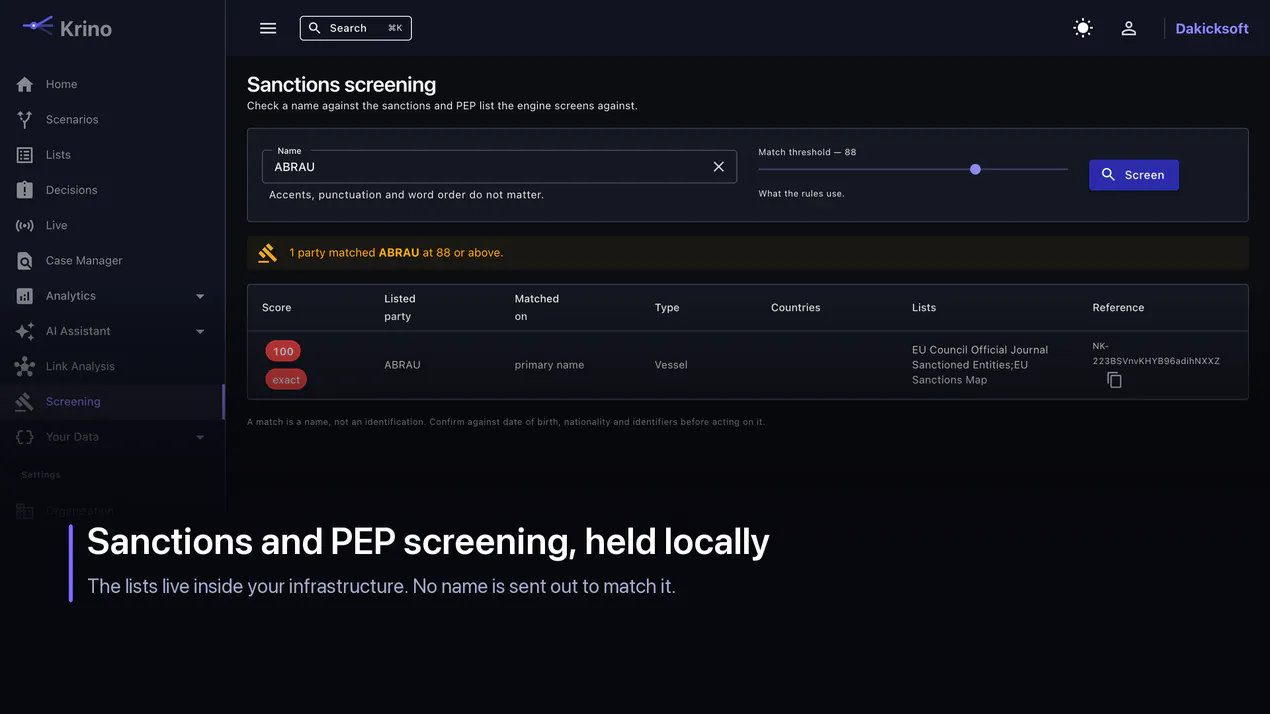The height and width of the screenshot is (714, 1270).
Task: Click the red 100 score badge
Action: (283, 351)
